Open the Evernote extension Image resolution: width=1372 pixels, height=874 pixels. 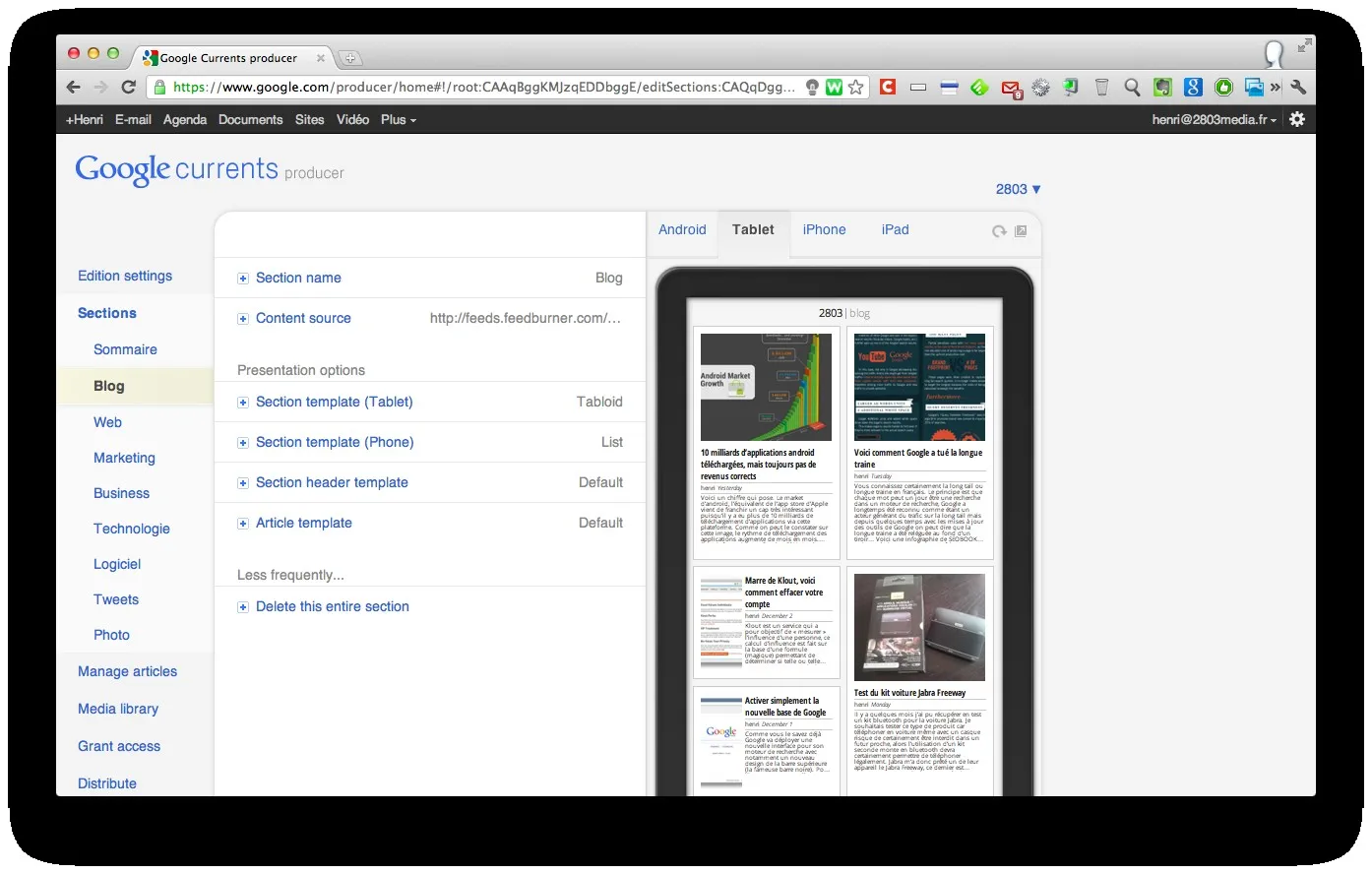point(1162,88)
